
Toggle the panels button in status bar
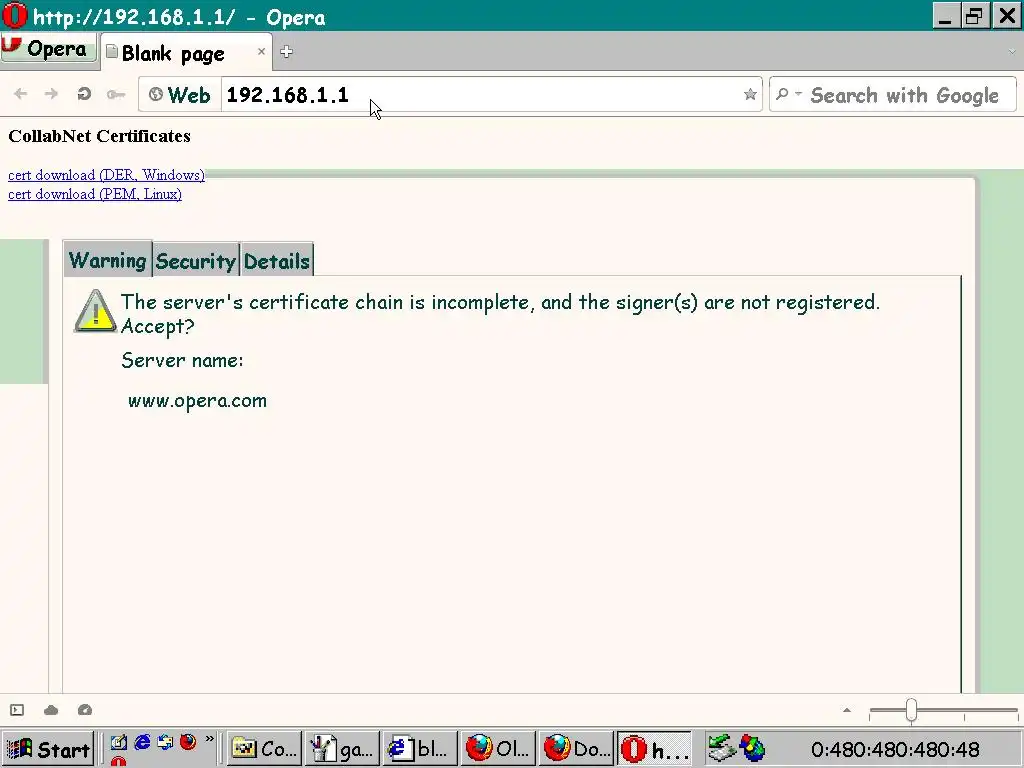17,710
